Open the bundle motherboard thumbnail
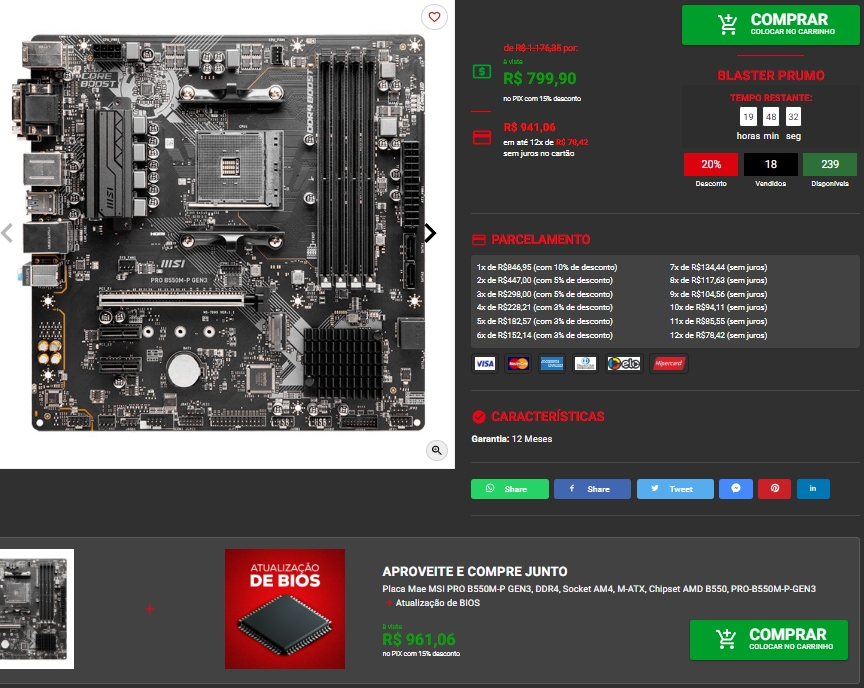This screenshot has height=688, width=864. pyautogui.click(x=36, y=609)
